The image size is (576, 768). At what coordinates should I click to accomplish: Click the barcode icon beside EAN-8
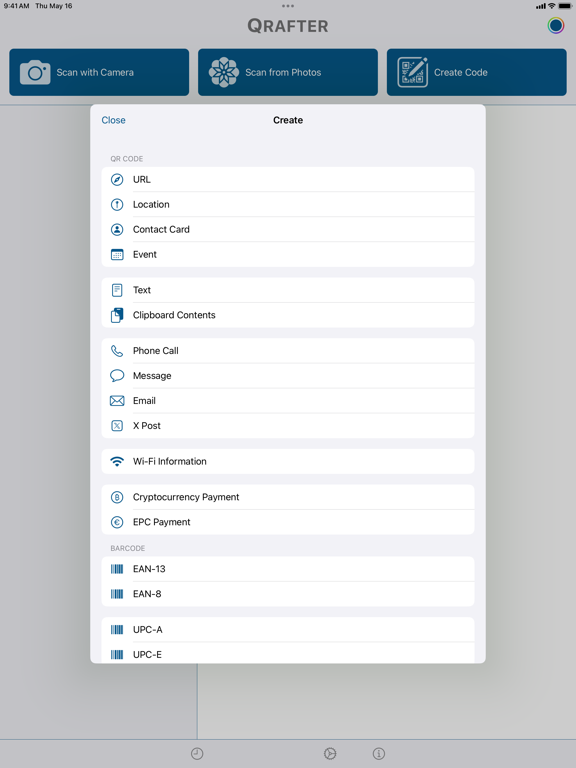(x=117, y=594)
